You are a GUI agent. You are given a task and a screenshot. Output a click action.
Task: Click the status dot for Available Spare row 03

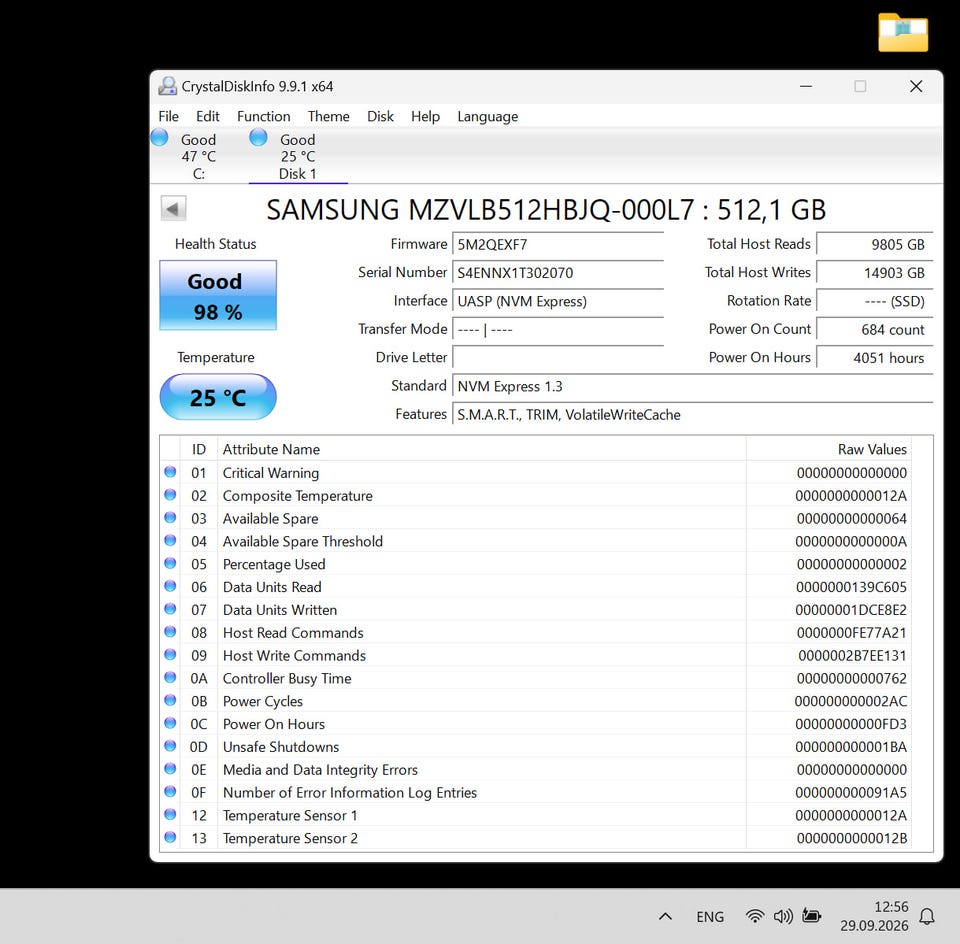click(x=170, y=518)
